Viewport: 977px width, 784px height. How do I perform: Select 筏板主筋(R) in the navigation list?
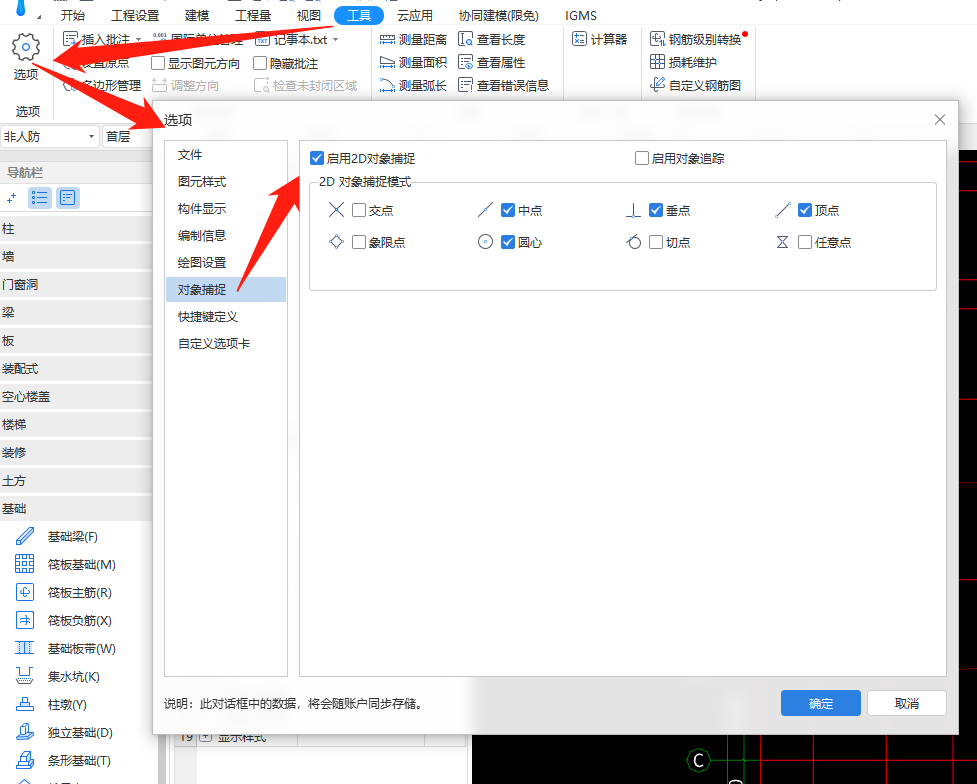click(x=63, y=593)
